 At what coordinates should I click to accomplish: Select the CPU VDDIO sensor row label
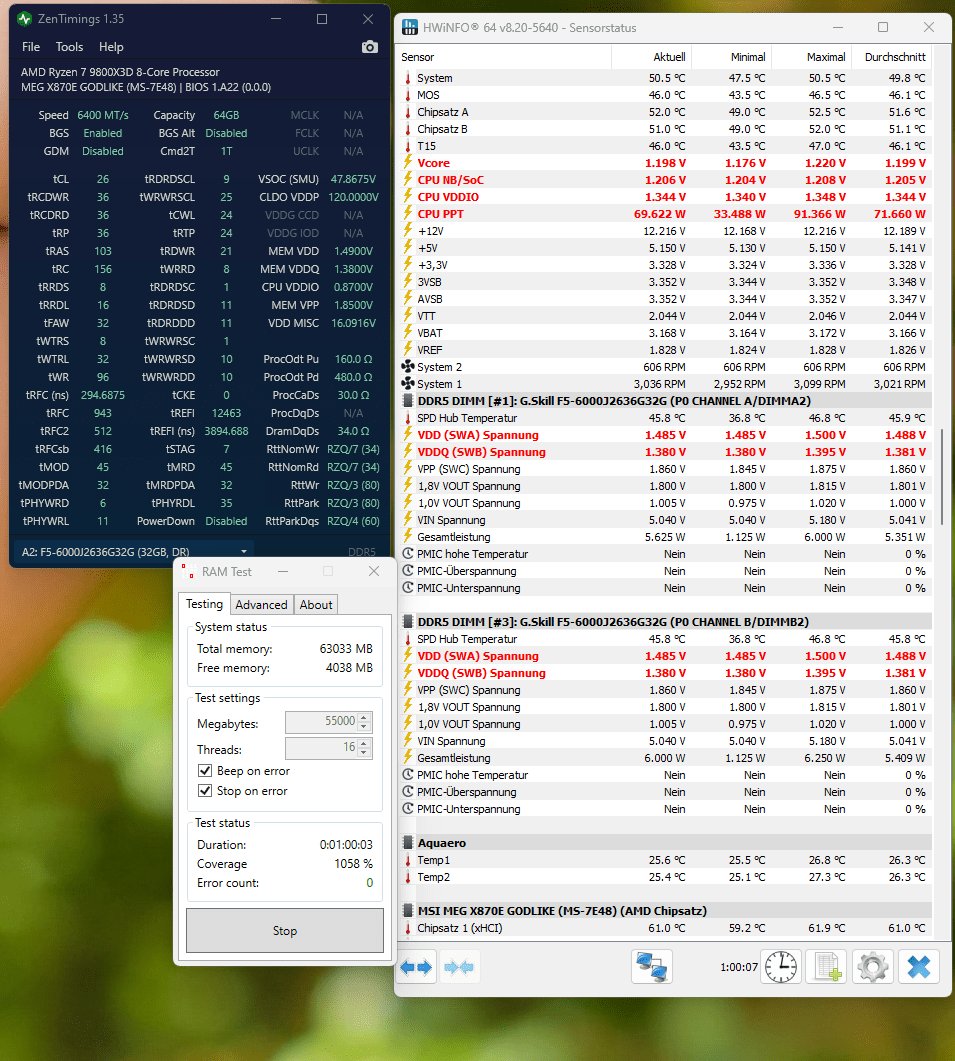click(448, 196)
